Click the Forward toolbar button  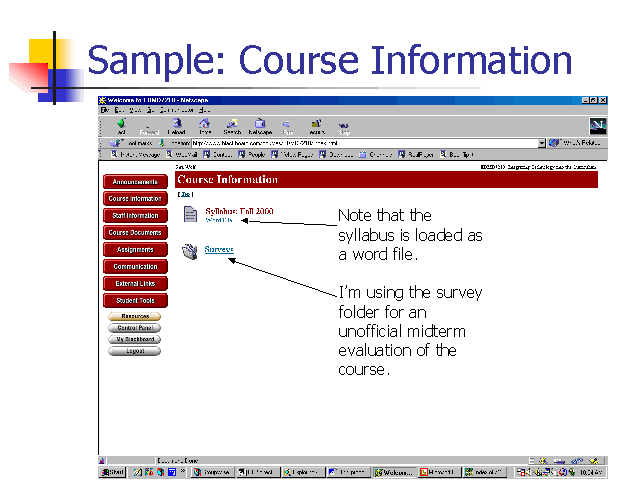149,129
